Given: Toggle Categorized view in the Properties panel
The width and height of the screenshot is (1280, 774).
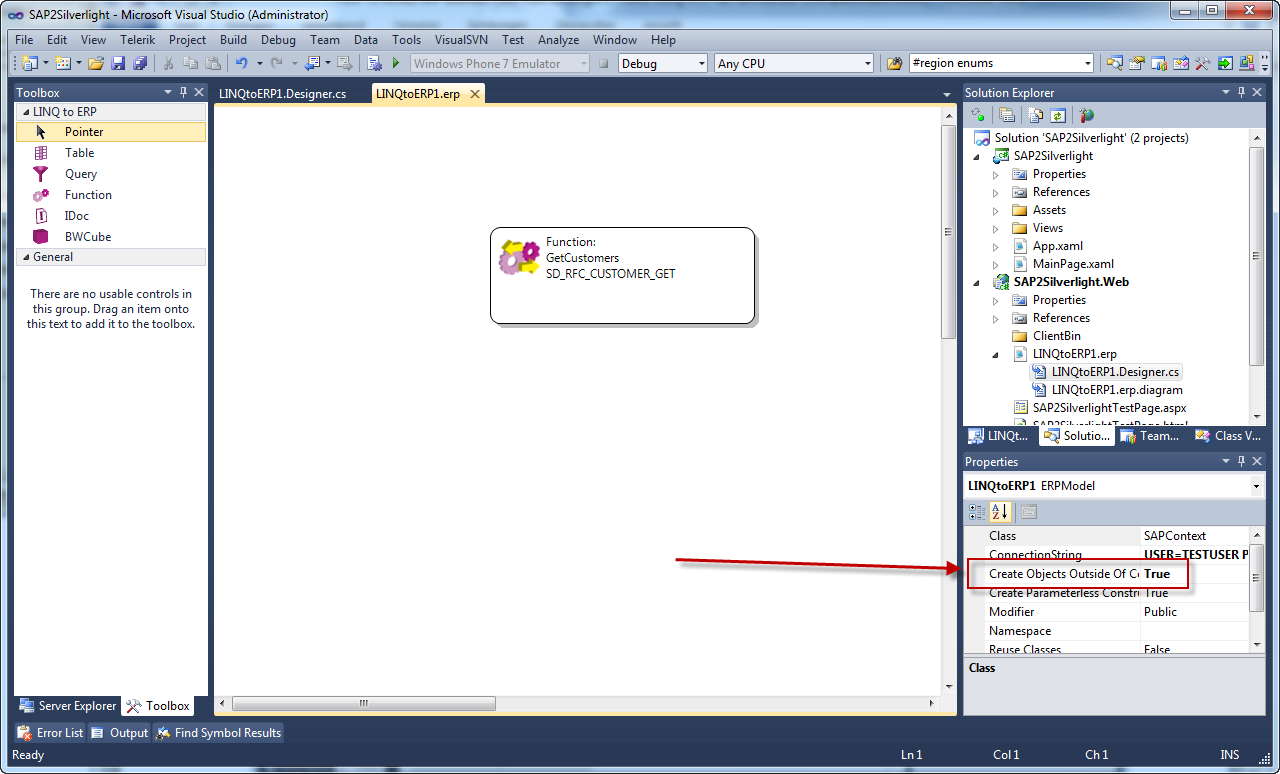Looking at the screenshot, I should [x=977, y=512].
